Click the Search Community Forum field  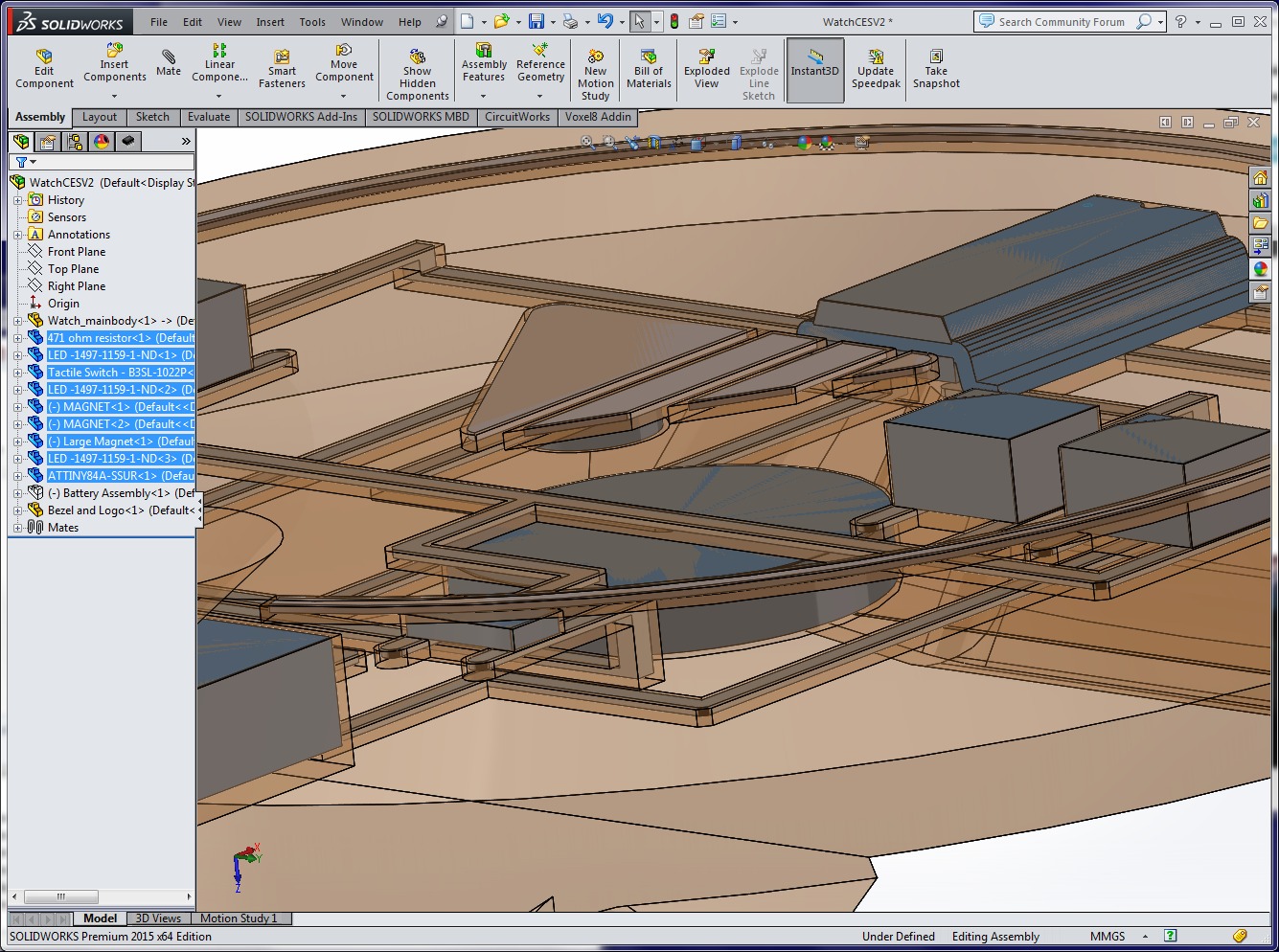pyautogui.click(x=1061, y=21)
